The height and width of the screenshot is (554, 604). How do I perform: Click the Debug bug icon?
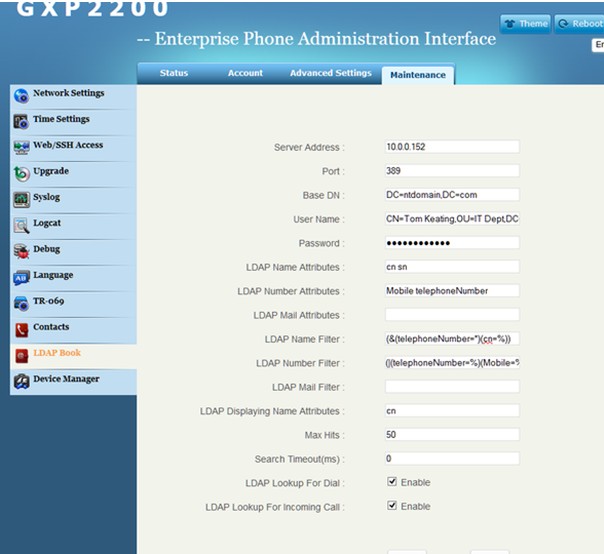click(22, 252)
